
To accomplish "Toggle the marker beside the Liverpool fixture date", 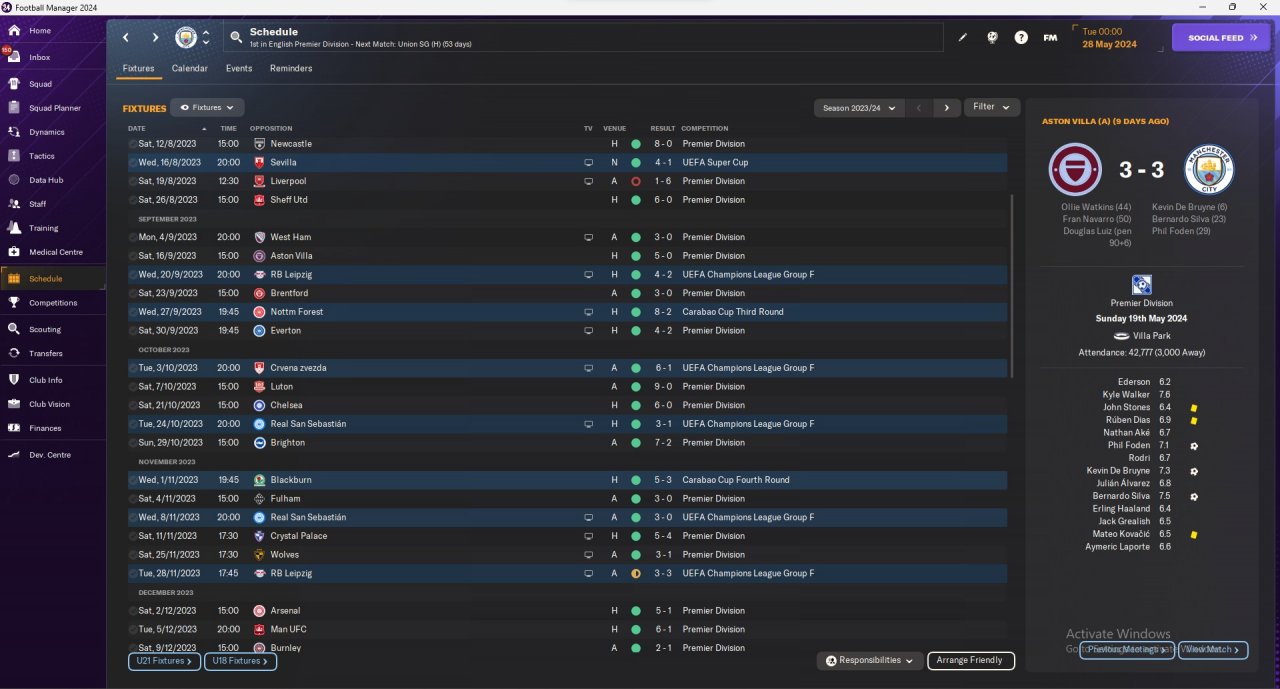I will tap(132, 182).
